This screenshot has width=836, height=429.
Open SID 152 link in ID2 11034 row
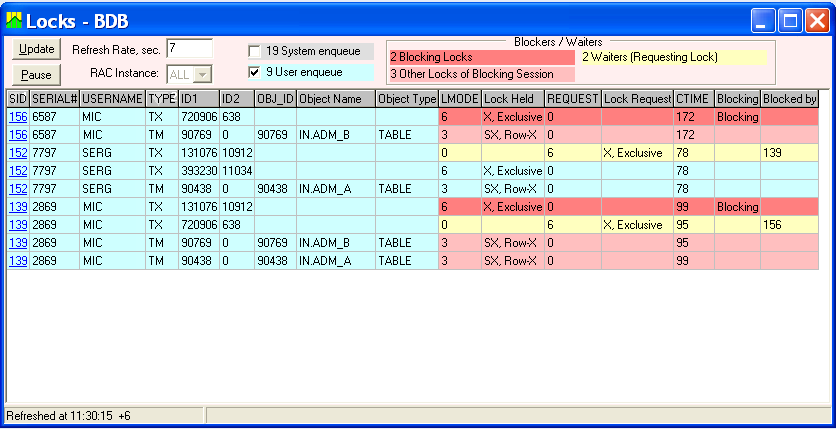tap(18, 171)
